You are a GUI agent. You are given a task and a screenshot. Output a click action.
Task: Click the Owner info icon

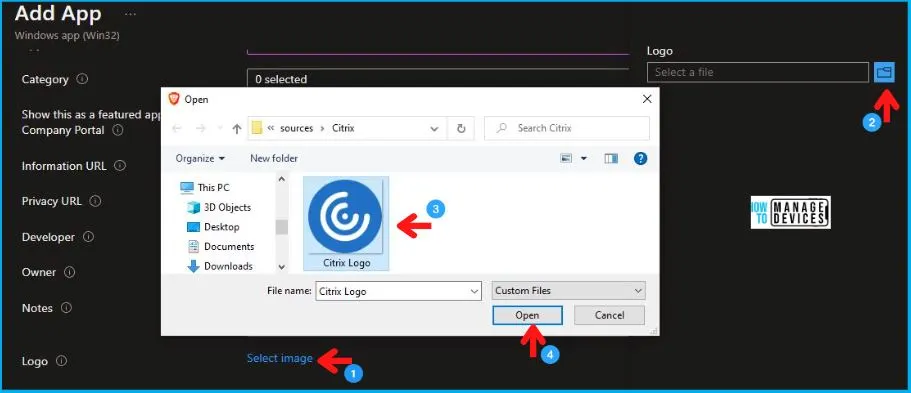pyautogui.click(x=69, y=271)
